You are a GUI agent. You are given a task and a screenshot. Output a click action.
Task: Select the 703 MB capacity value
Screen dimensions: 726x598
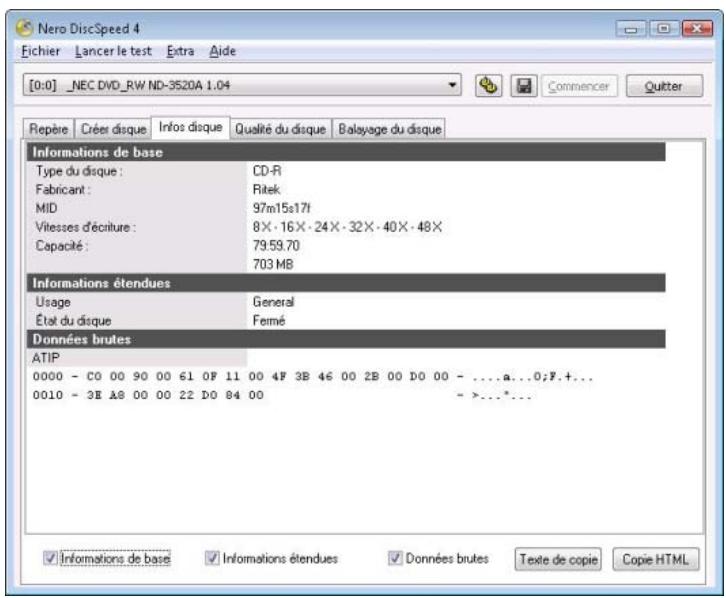[x=273, y=264]
